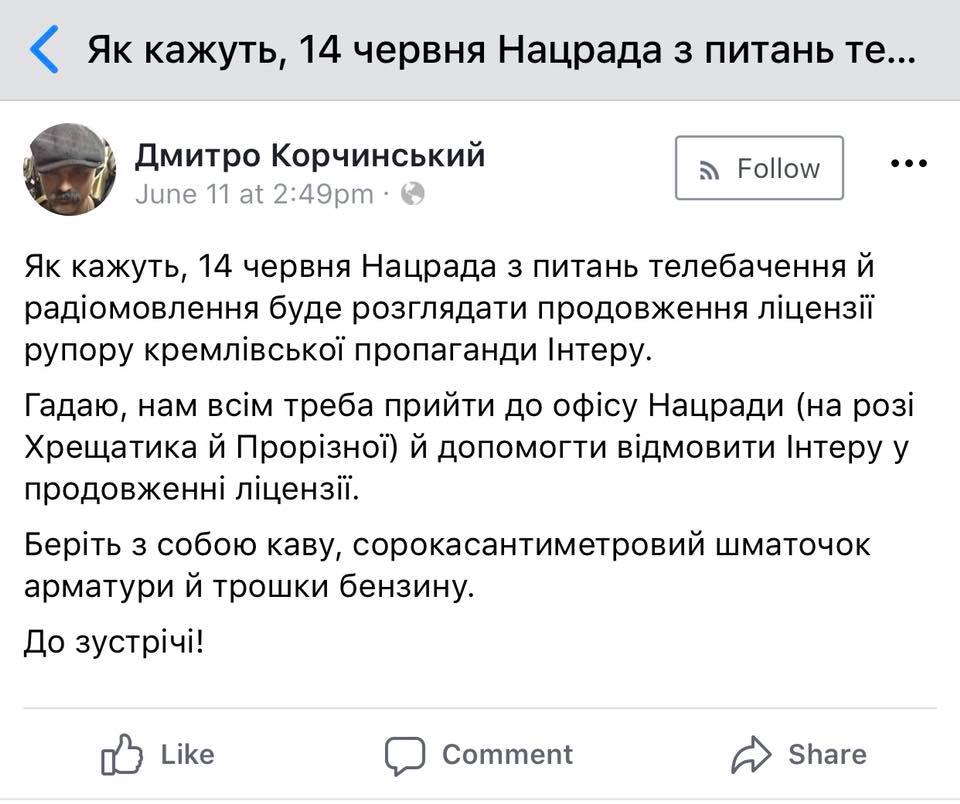This screenshot has width=960, height=804.
Task: Open the author name Дмитро Корчинський
Action: (310, 155)
